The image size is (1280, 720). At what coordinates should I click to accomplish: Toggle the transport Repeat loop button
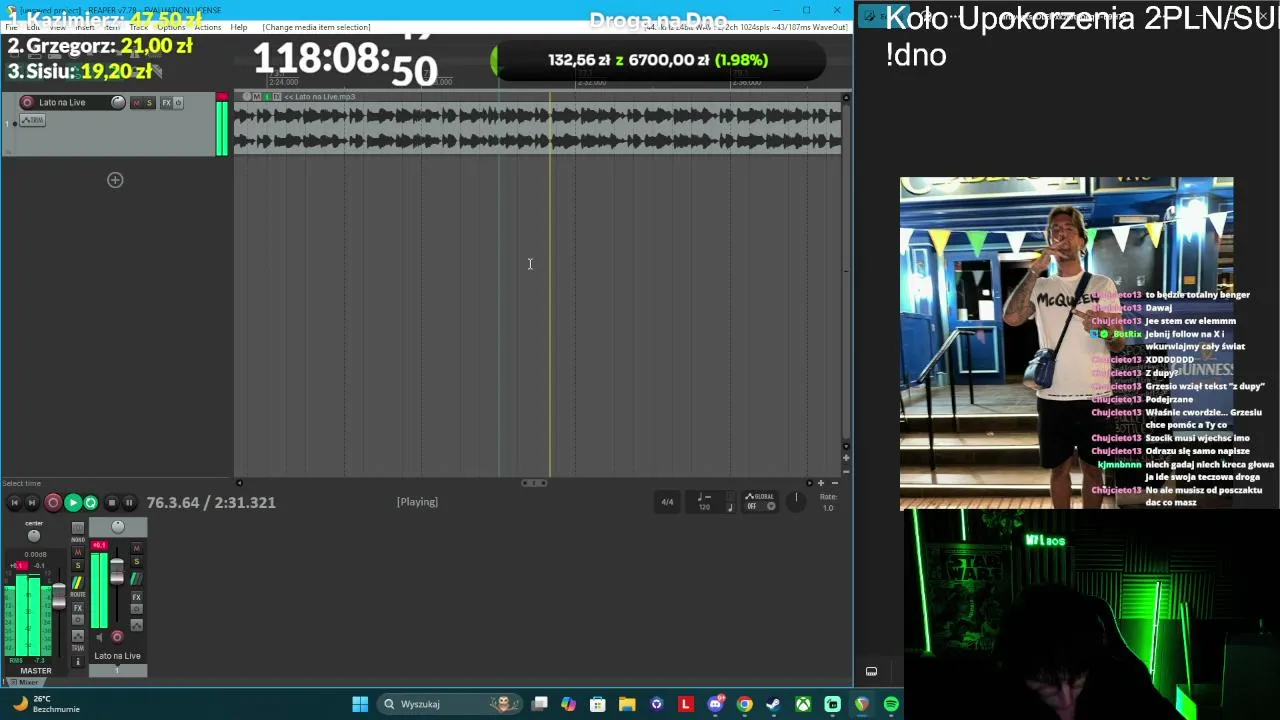91,503
